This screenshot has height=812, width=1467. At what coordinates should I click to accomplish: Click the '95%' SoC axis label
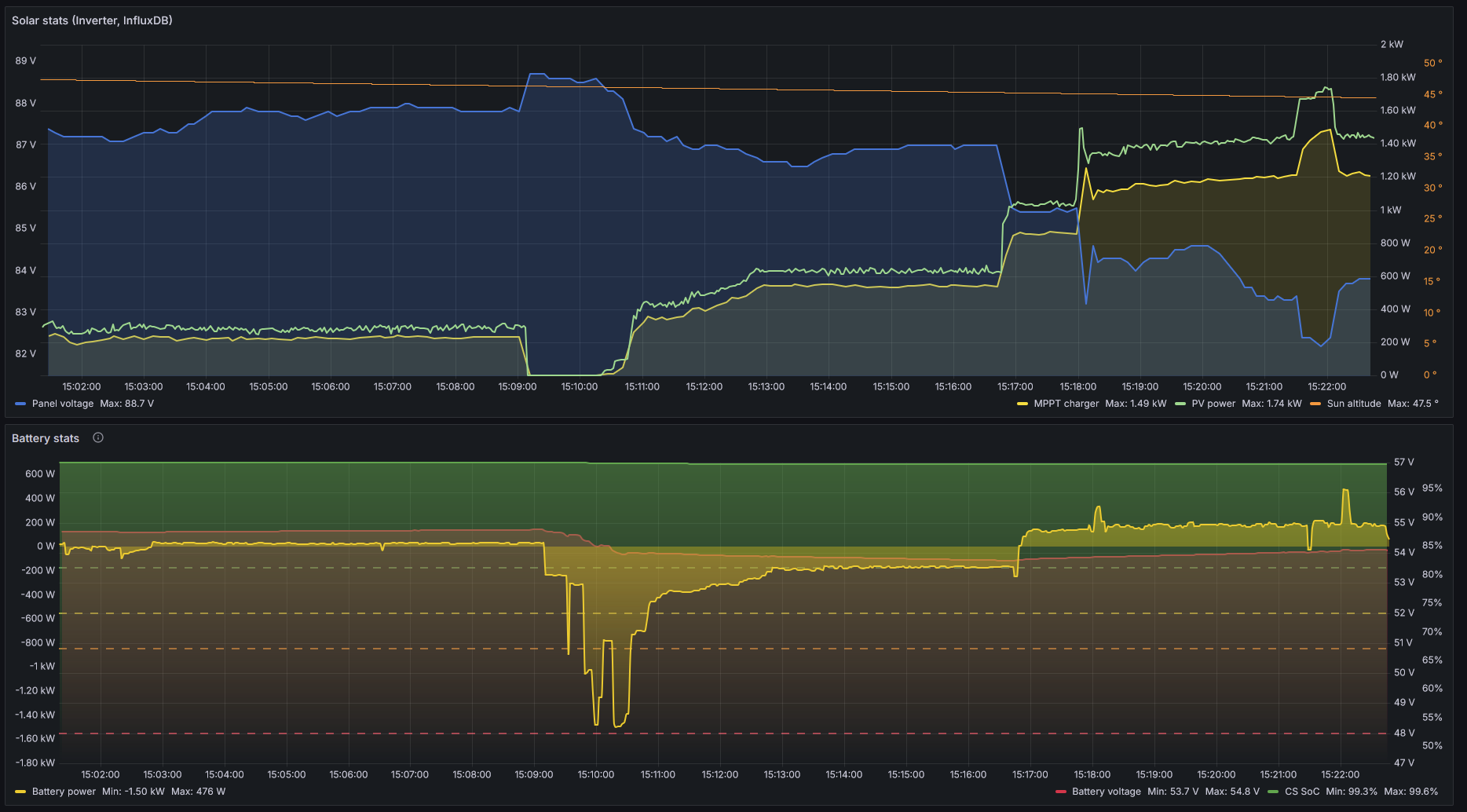(1432, 488)
